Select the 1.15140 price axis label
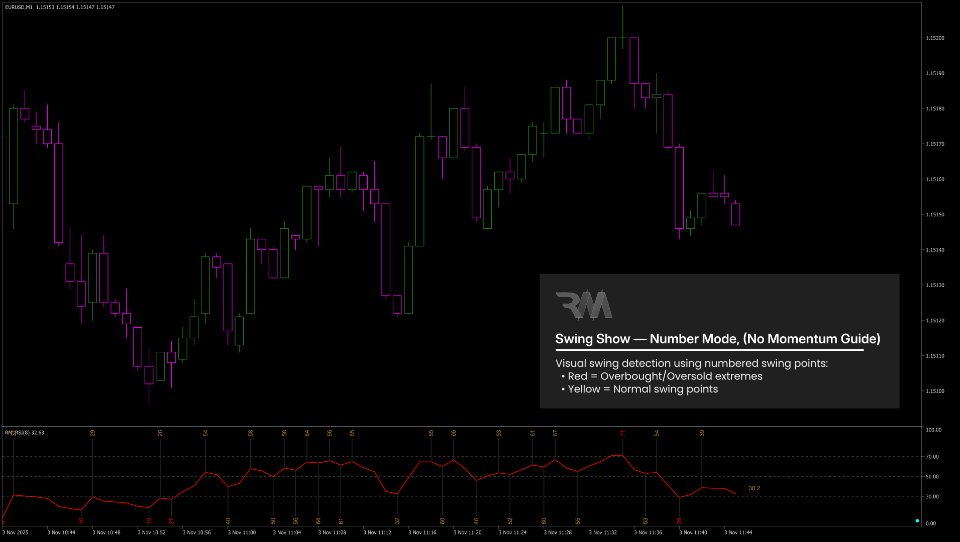This screenshot has width=960, height=542. point(935,250)
